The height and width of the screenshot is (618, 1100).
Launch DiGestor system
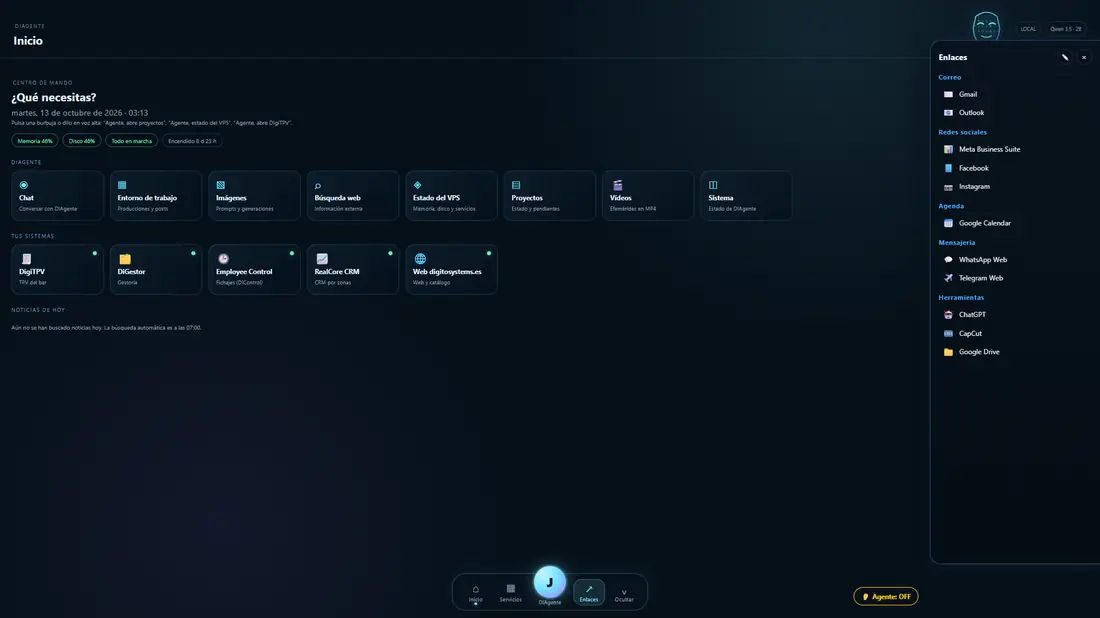[x=156, y=269]
